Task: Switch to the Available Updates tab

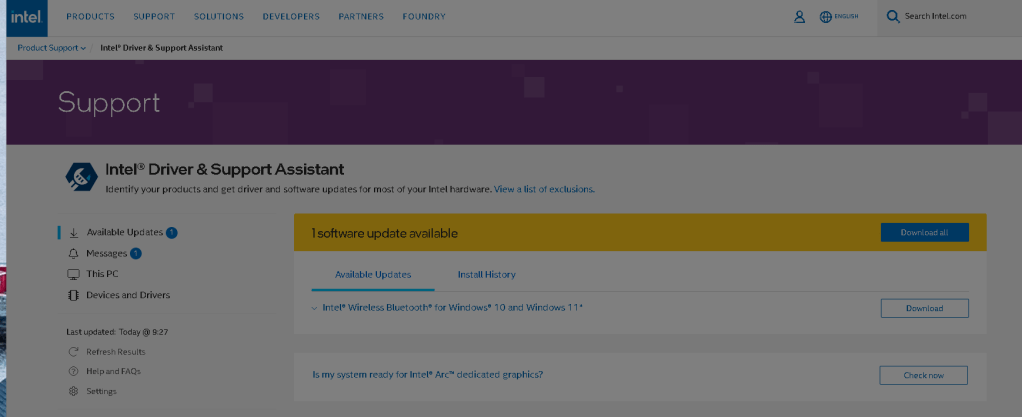Action: click(373, 275)
